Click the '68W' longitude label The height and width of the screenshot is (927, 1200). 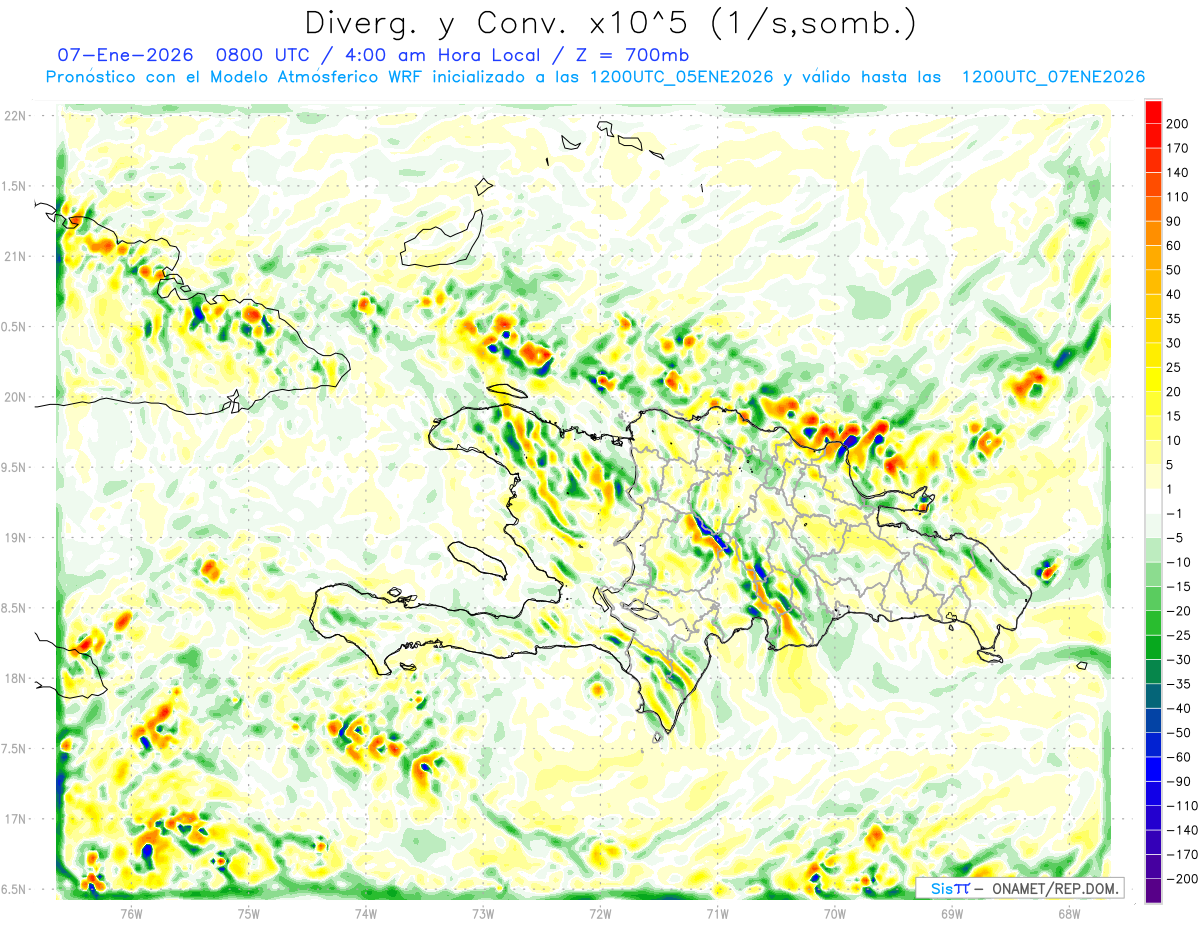(1069, 914)
